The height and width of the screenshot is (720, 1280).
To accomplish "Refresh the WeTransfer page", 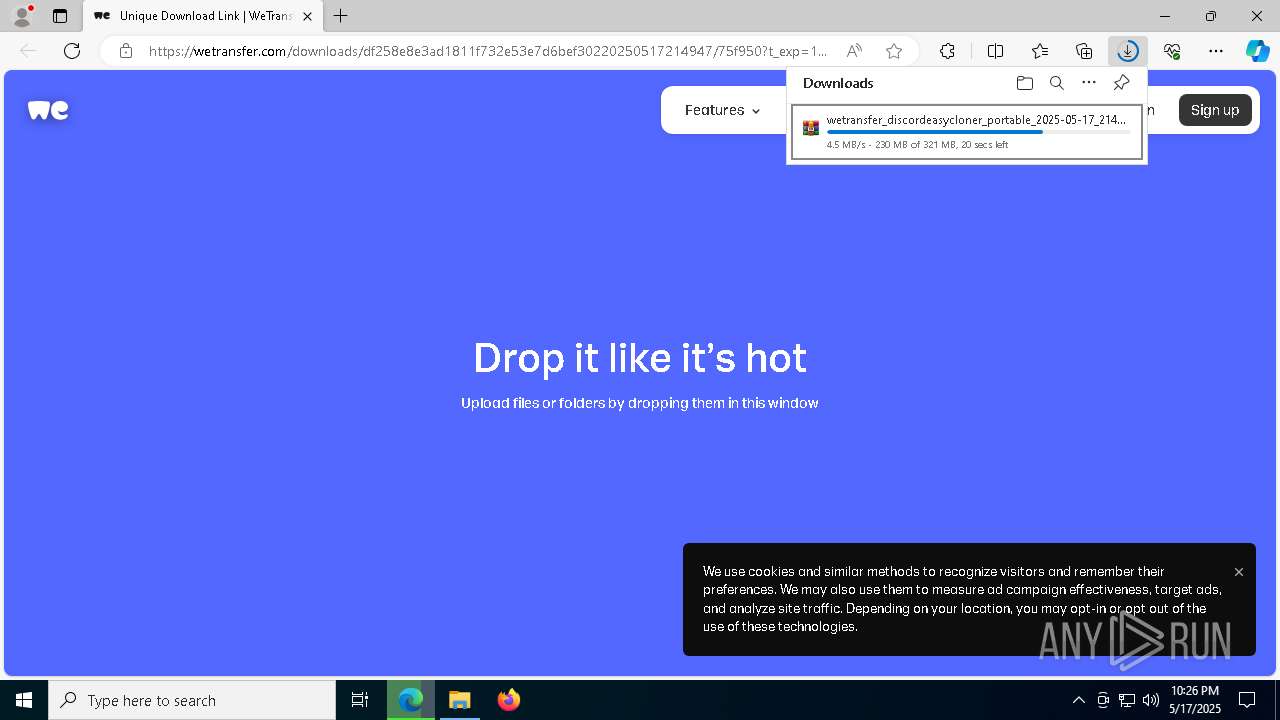I will click(72, 51).
